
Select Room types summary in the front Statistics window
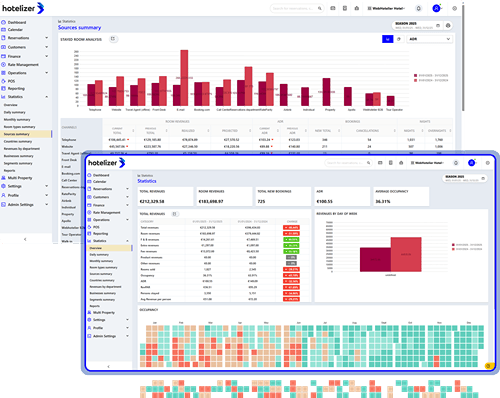(103, 267)
